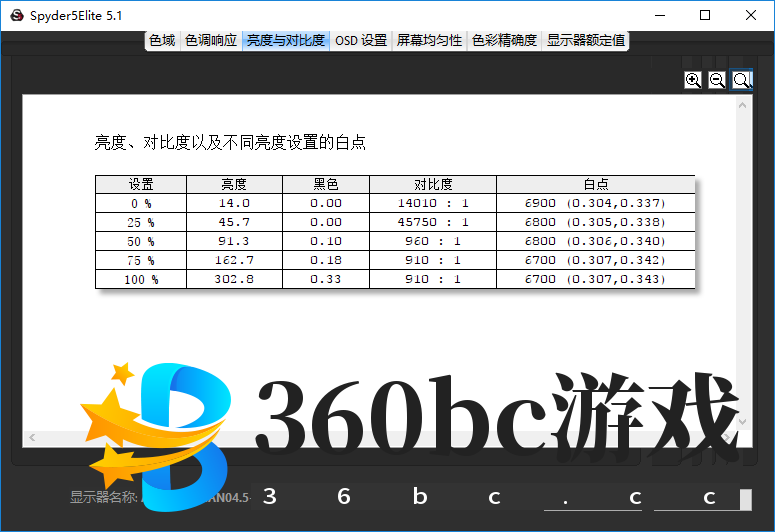Close the Spyder5Elite window
Image resolution: width=775 pixels, height=532 pixels.
coord(751,15)
